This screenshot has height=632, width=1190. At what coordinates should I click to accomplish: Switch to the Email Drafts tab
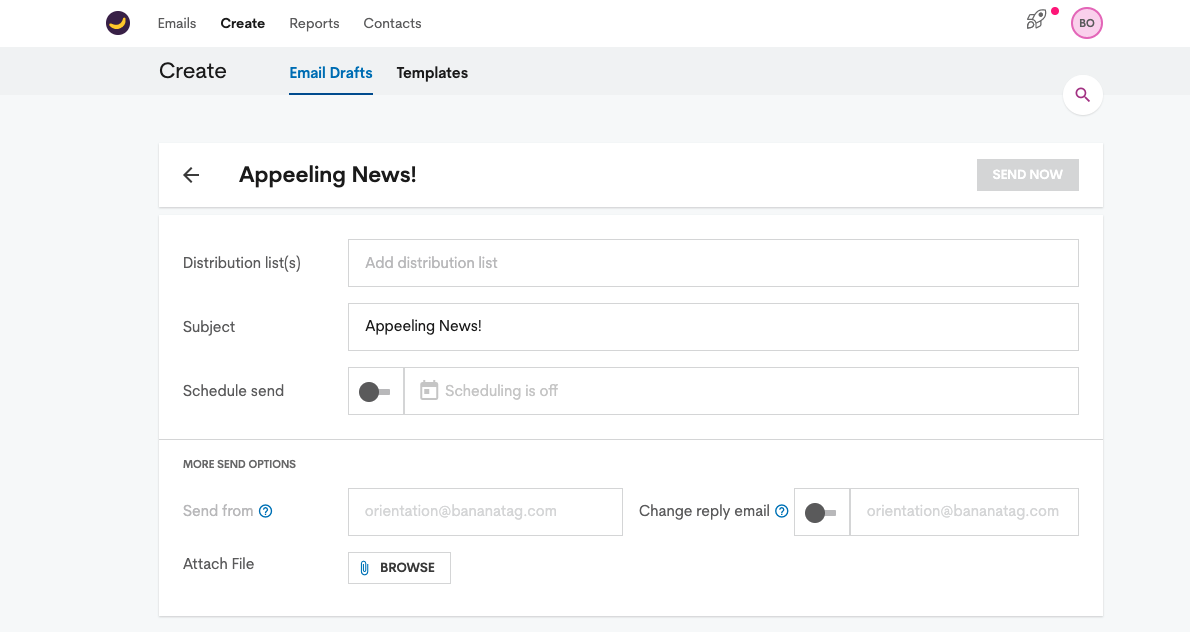[x=331, y=73]
